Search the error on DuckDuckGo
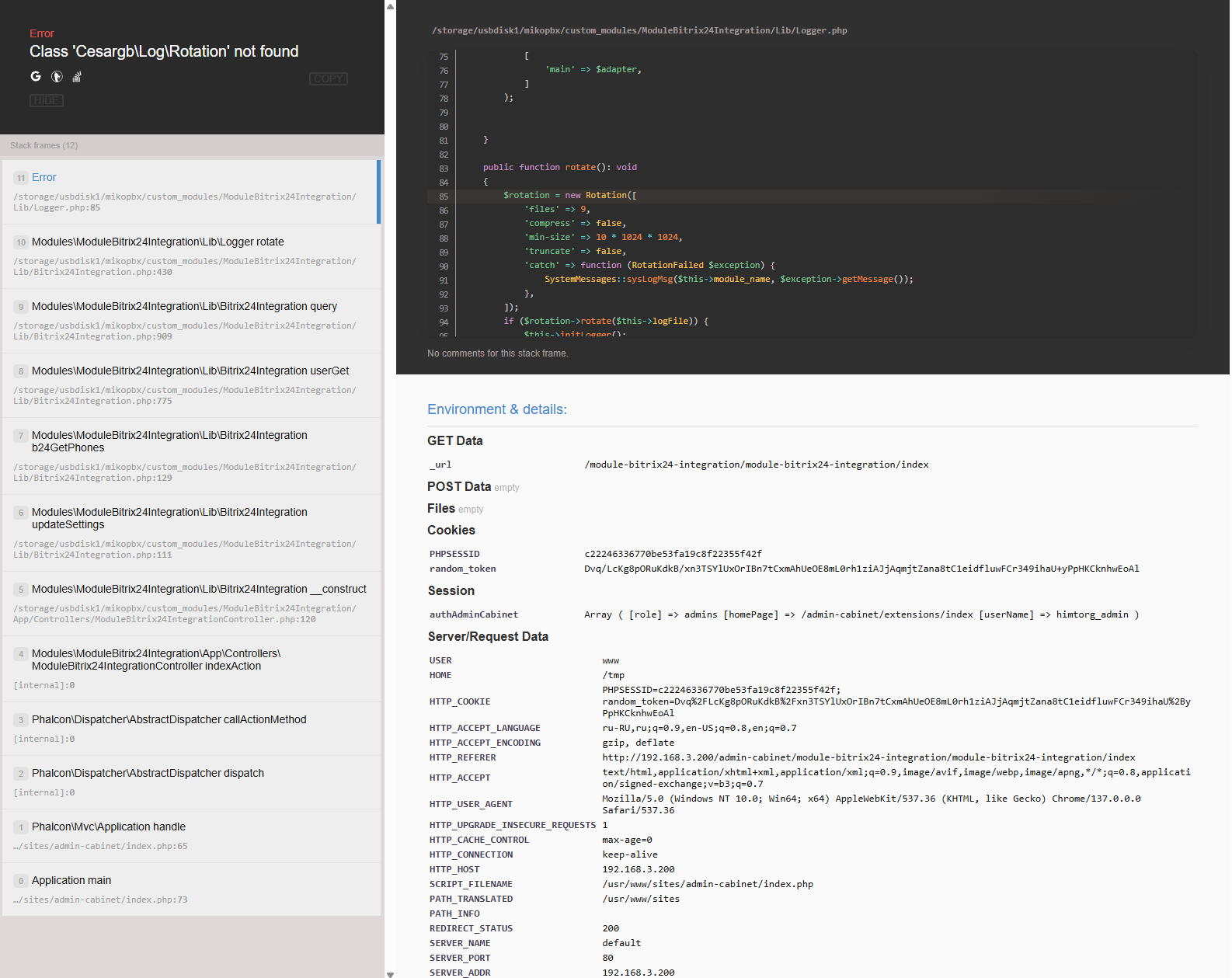1232x978 pixels. pyautogui.click(x=57, y=76)
